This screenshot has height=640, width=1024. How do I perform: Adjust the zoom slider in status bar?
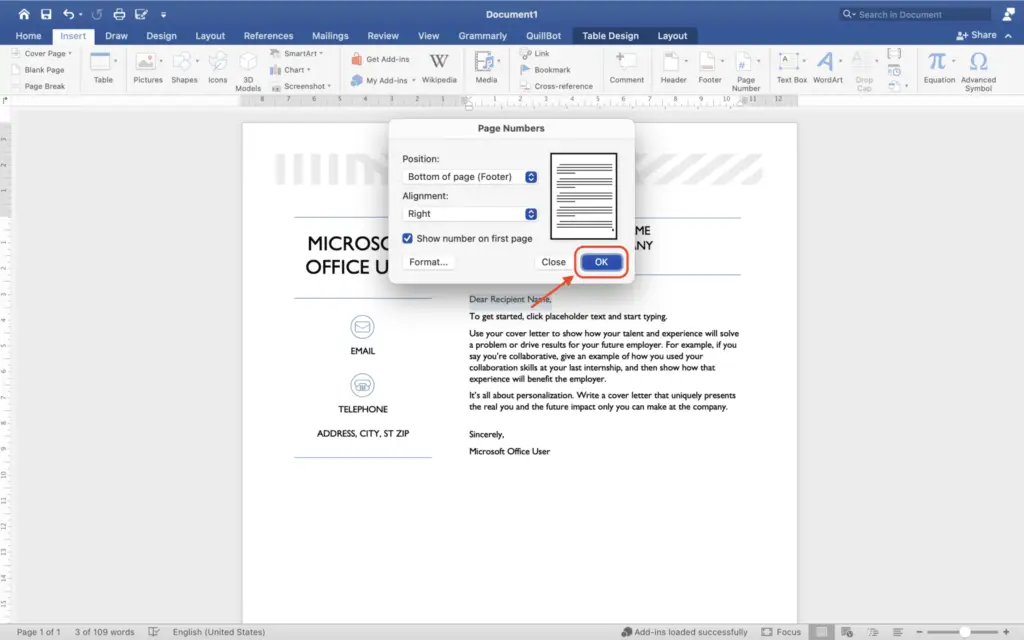click(x=964, y=632)
